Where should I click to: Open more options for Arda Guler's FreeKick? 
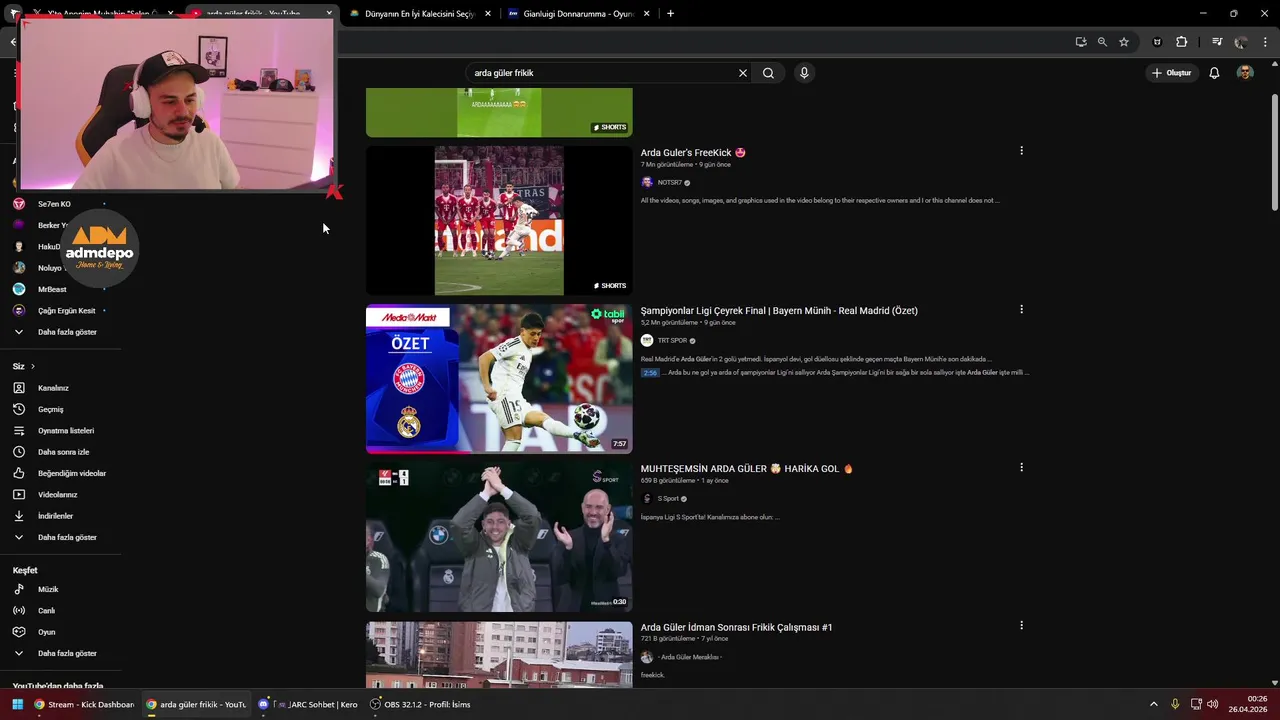(1021, 151)
